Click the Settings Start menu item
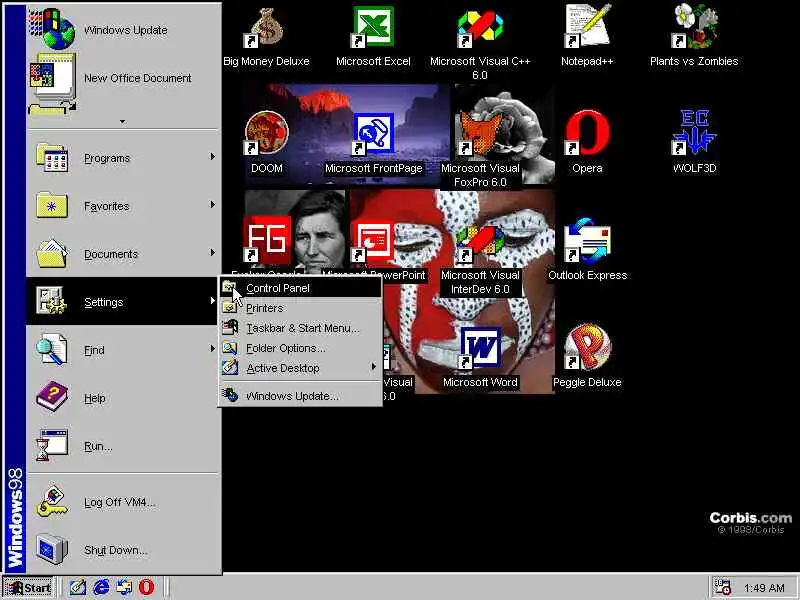The image size is (800, 600). [123, 302]
